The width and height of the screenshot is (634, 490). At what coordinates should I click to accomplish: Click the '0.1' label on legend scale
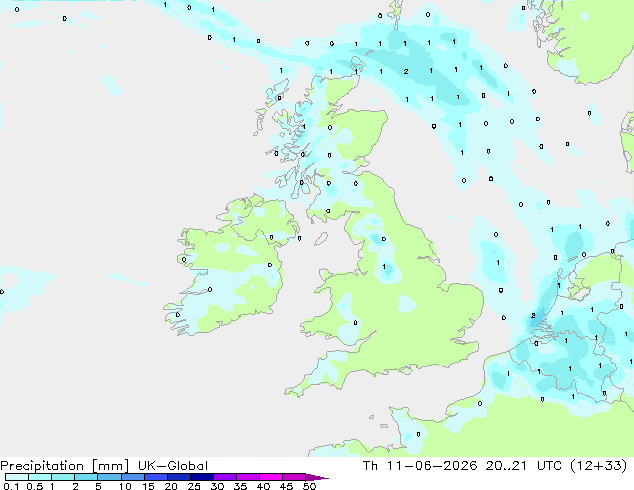coord(11,486)
